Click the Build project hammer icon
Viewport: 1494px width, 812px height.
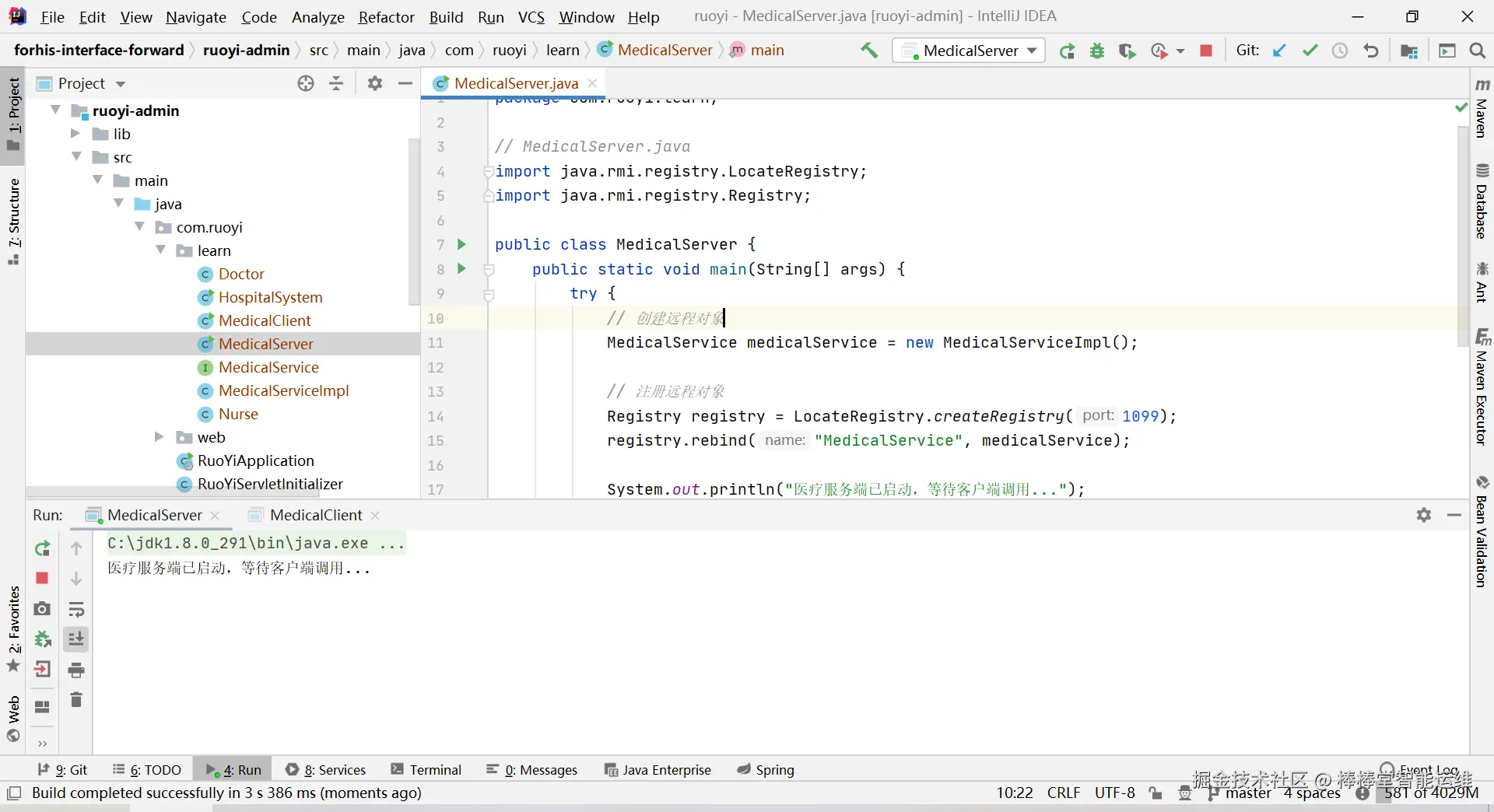(869, 51)
